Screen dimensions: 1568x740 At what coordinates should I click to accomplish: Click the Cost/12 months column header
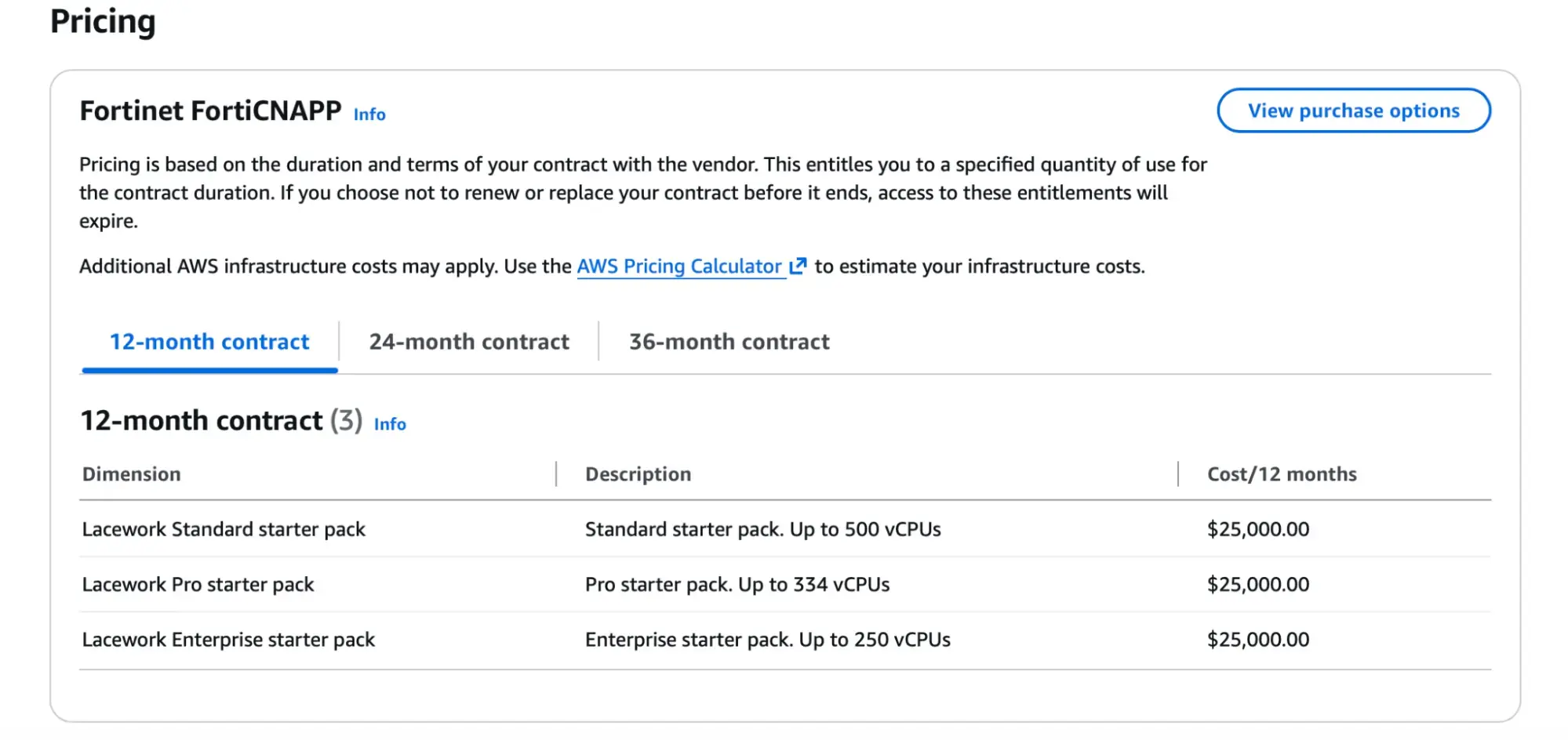1282,474
